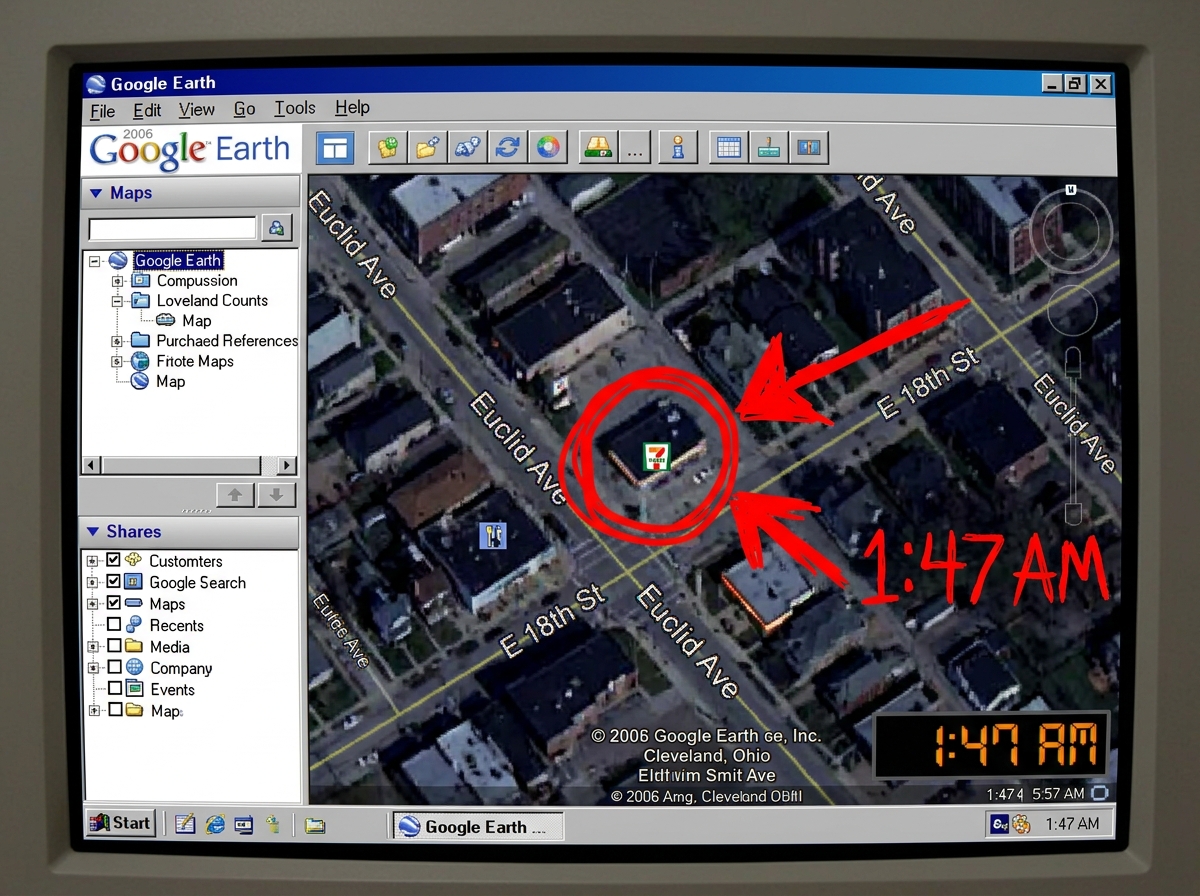This screenshot has height=896, width=1200.
Task: Toggle the sidebar panel layout button
Action: tap(336, 148)
